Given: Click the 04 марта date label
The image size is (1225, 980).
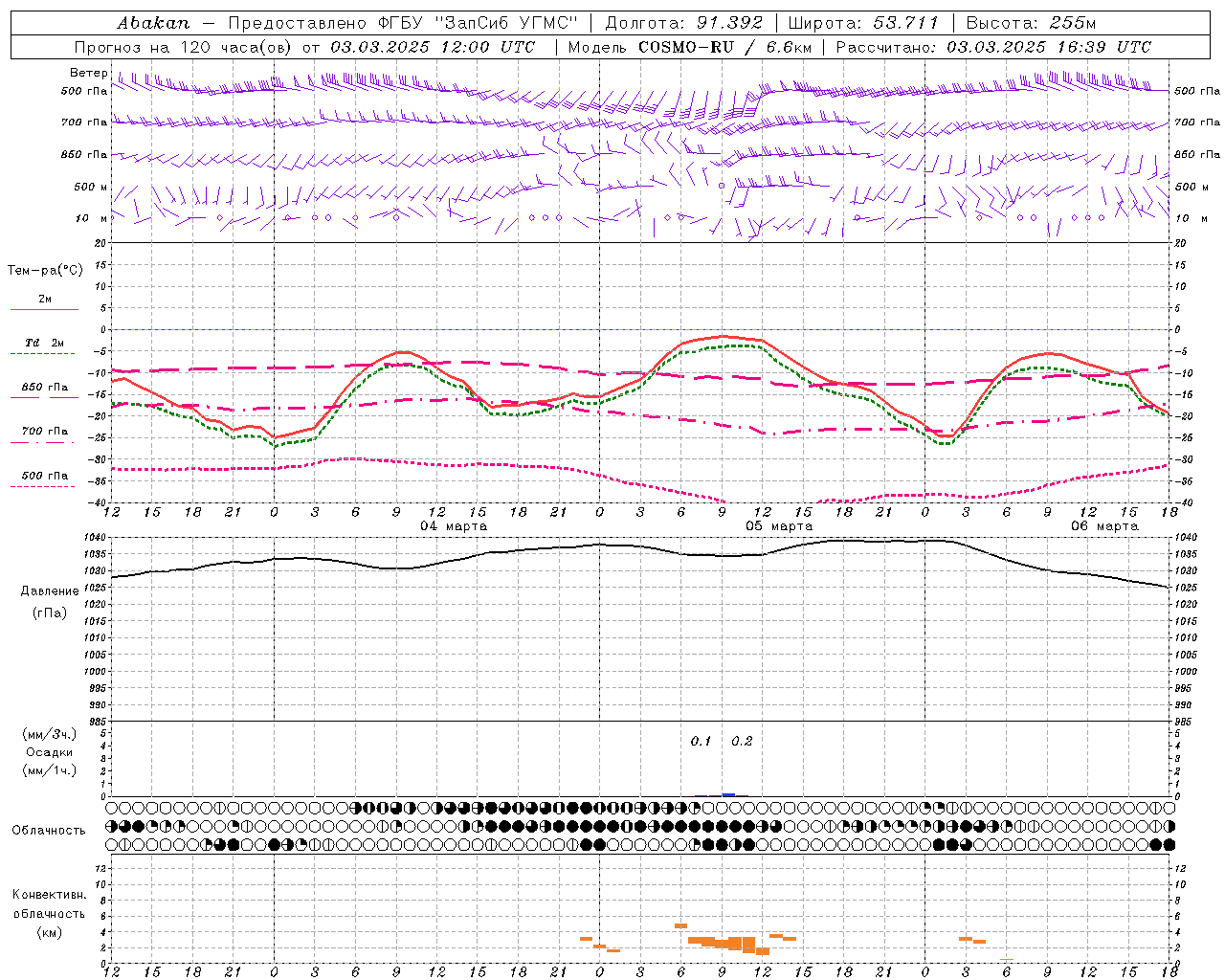Looking at the screenshot, I should tap(454, 525).
